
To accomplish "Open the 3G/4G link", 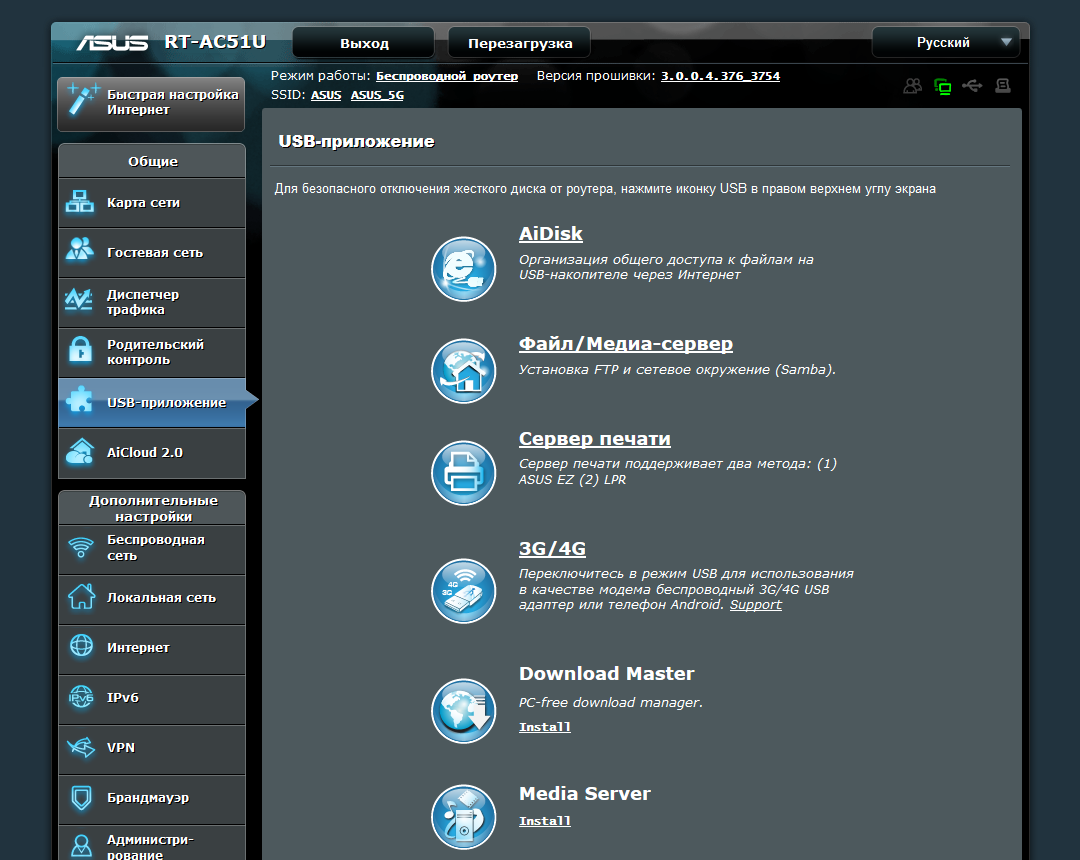I will 552,549.
